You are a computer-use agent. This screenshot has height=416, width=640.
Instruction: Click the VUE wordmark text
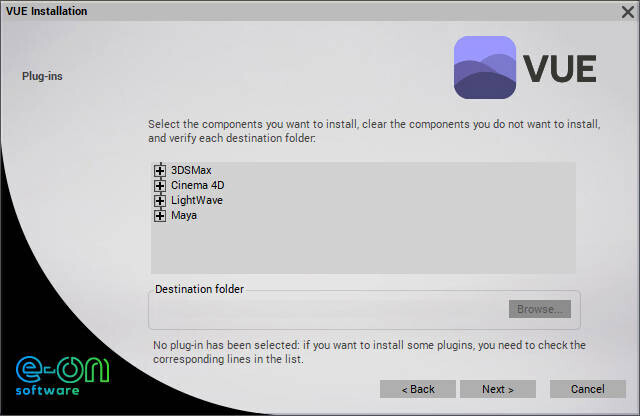[x=561, y=69]
